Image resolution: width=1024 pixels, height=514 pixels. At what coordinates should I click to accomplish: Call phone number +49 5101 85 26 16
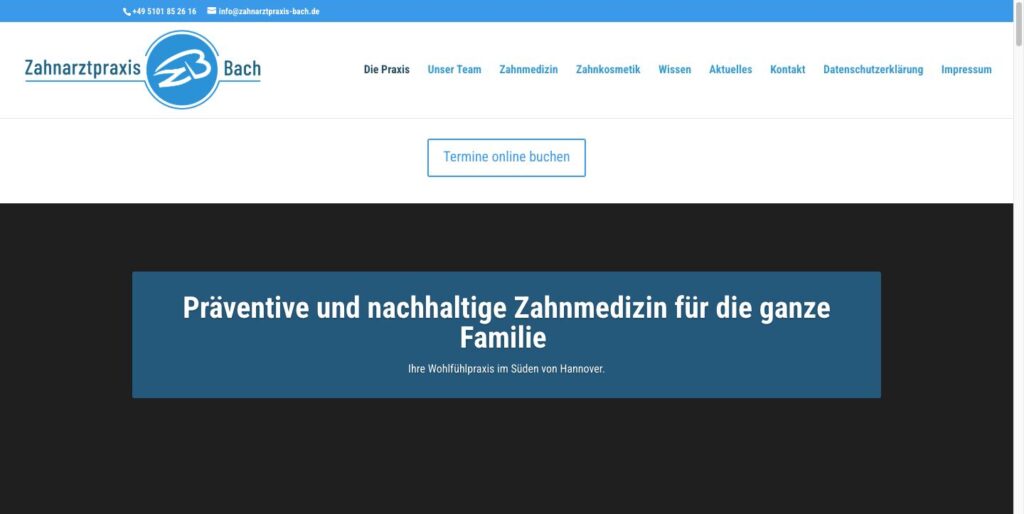[x=164, y=12]
